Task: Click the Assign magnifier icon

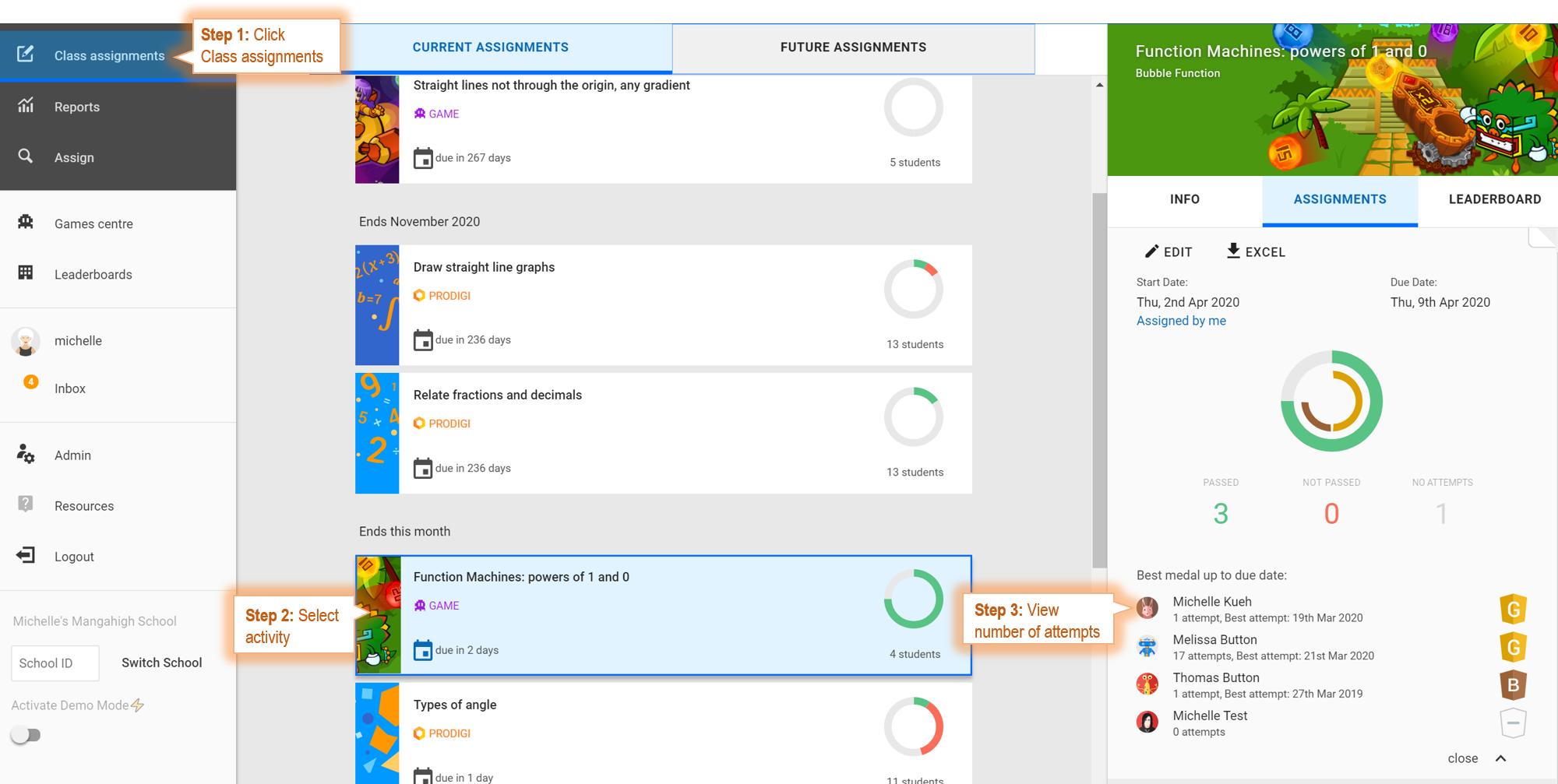Action: click(x=26, y=156)
